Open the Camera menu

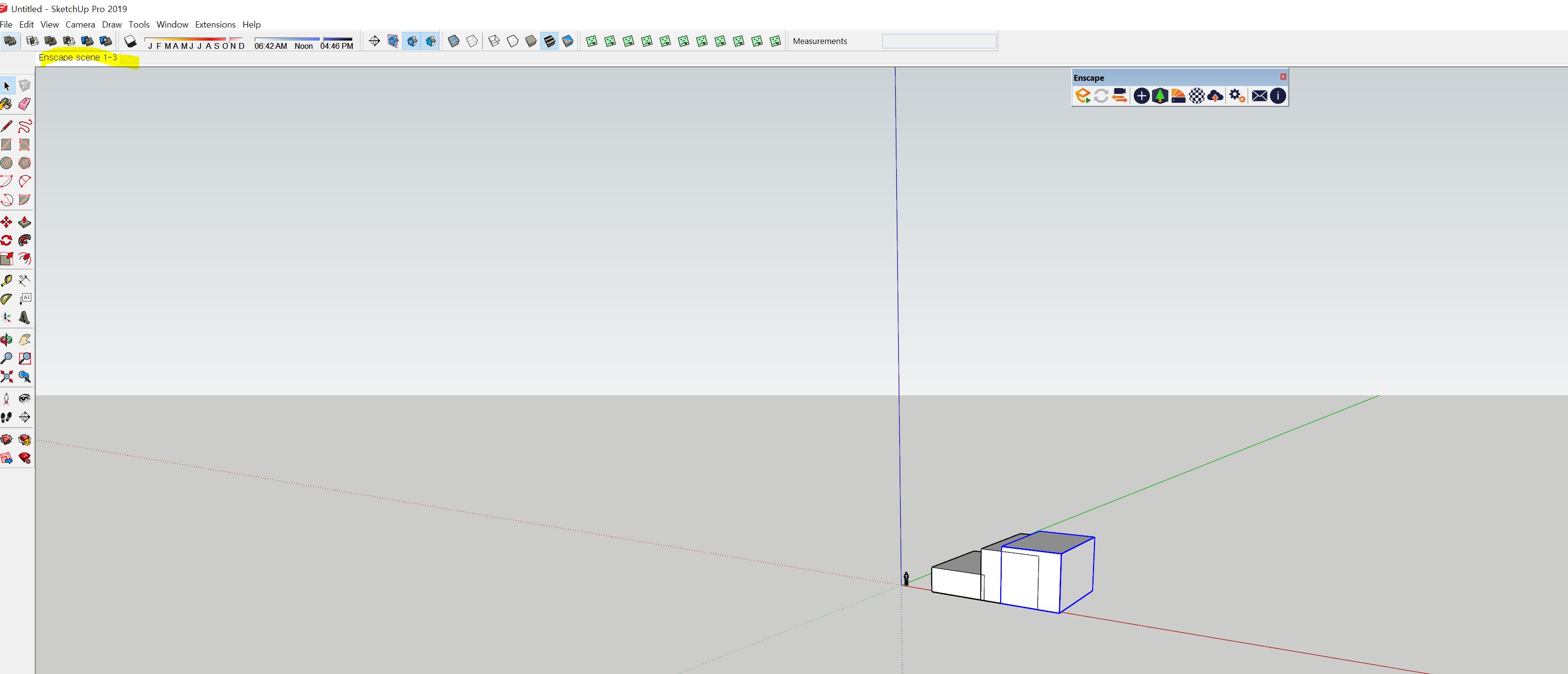tap(80, 24)
